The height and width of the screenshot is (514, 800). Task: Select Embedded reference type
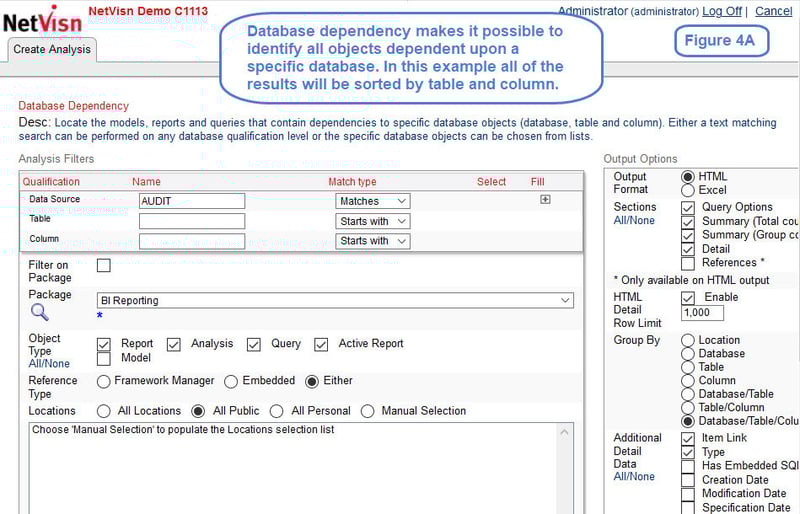(231, 381)
